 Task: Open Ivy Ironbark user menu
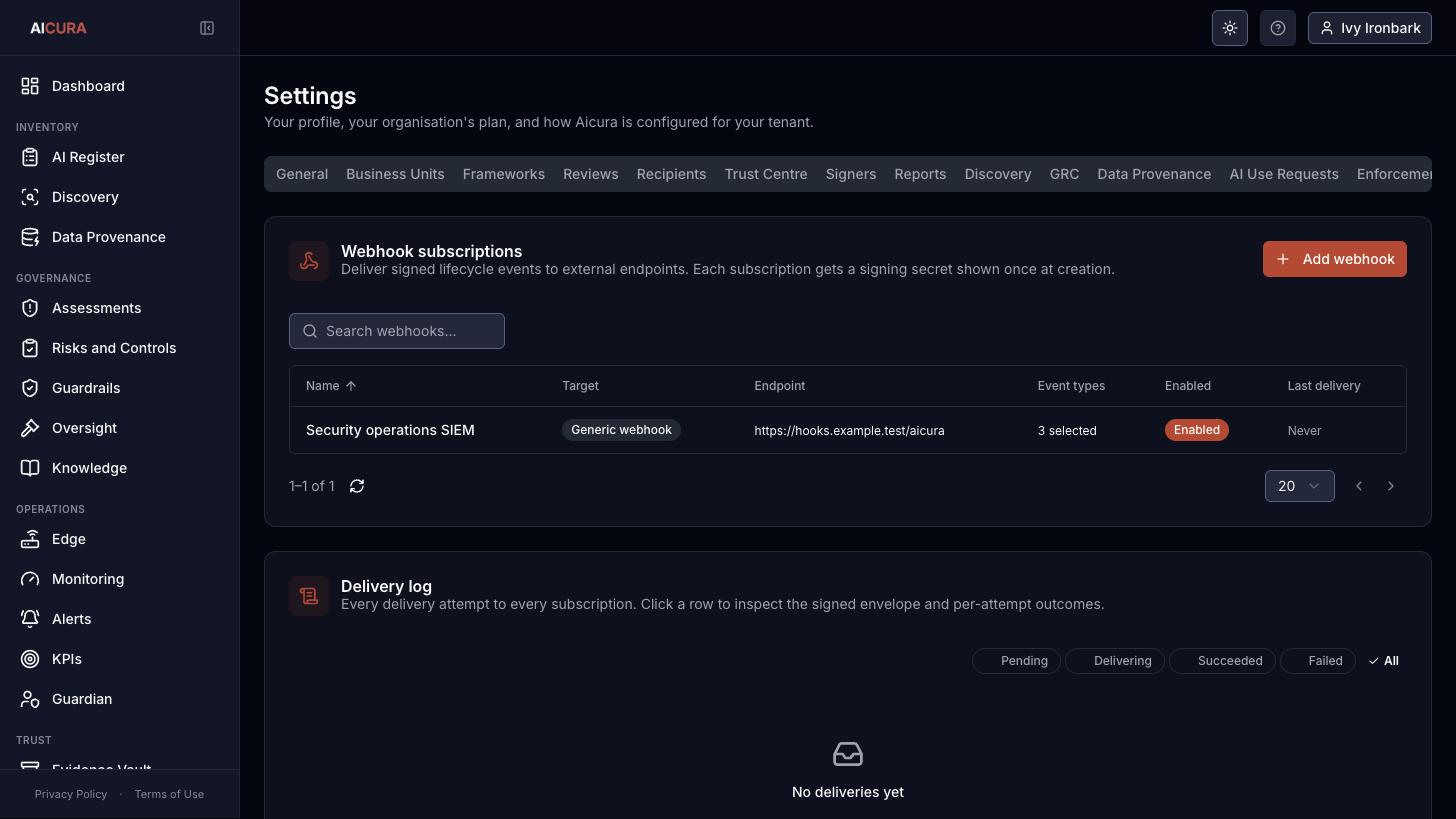[1370, 28]
